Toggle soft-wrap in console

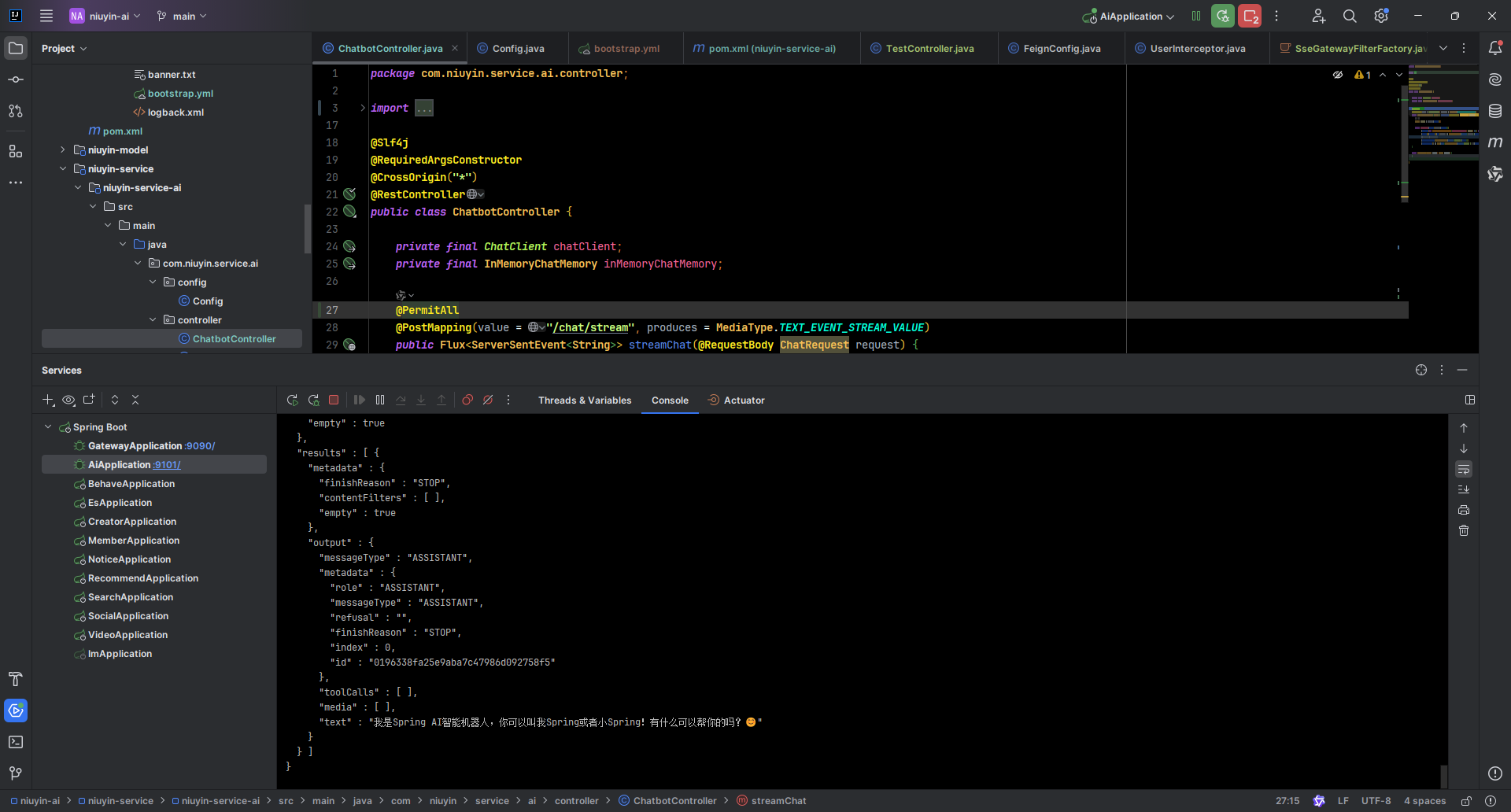click(x=1464, y=469)
